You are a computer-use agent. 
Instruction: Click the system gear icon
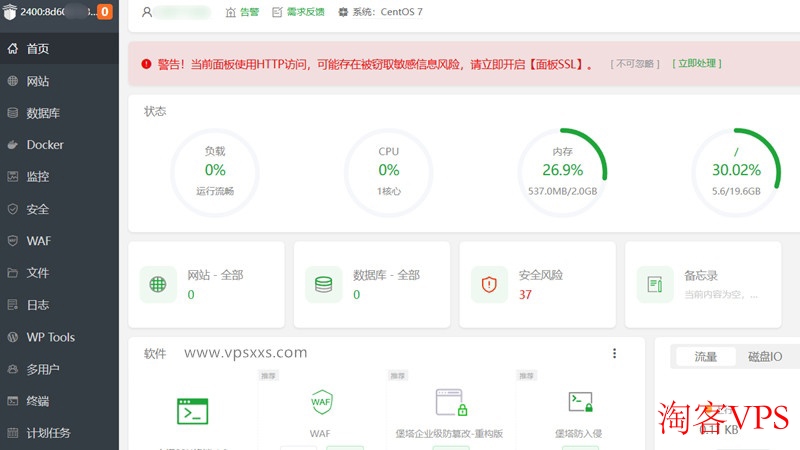(x=343, y=12)
